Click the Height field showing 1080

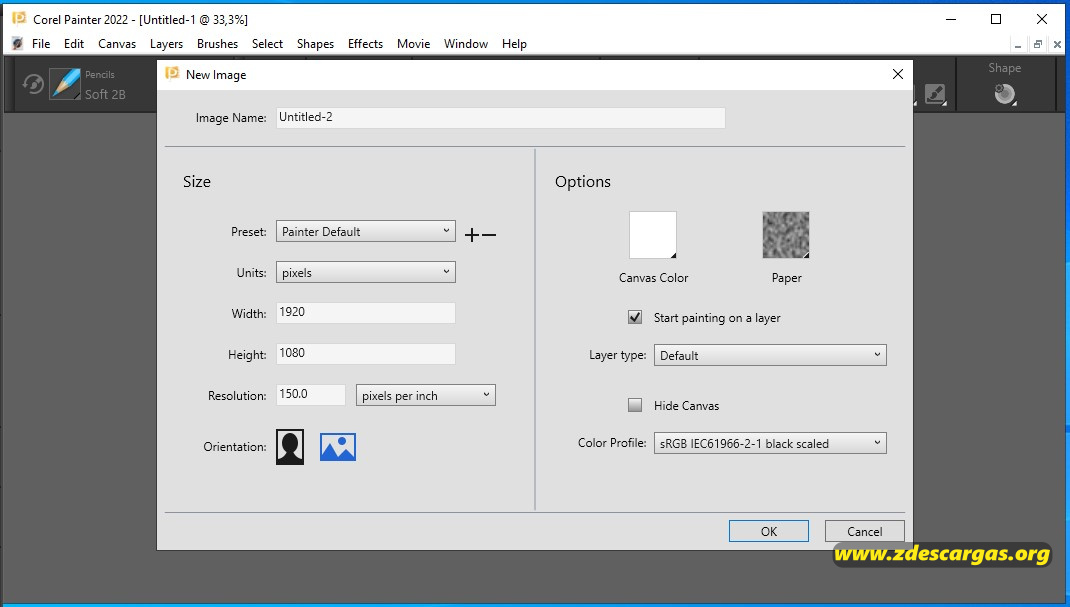click(366, 354)
